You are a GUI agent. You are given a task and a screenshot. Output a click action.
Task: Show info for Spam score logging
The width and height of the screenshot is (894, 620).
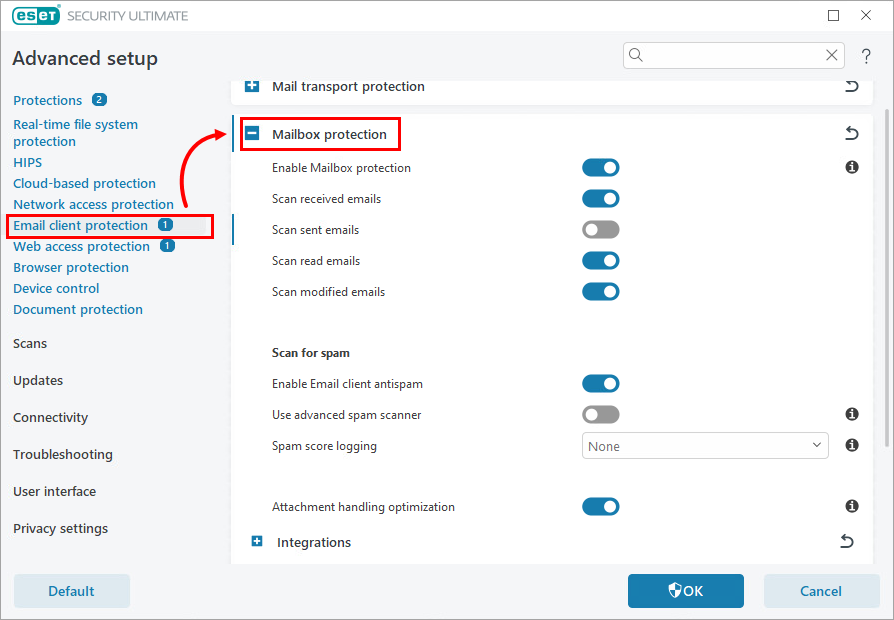pos(852,445)
